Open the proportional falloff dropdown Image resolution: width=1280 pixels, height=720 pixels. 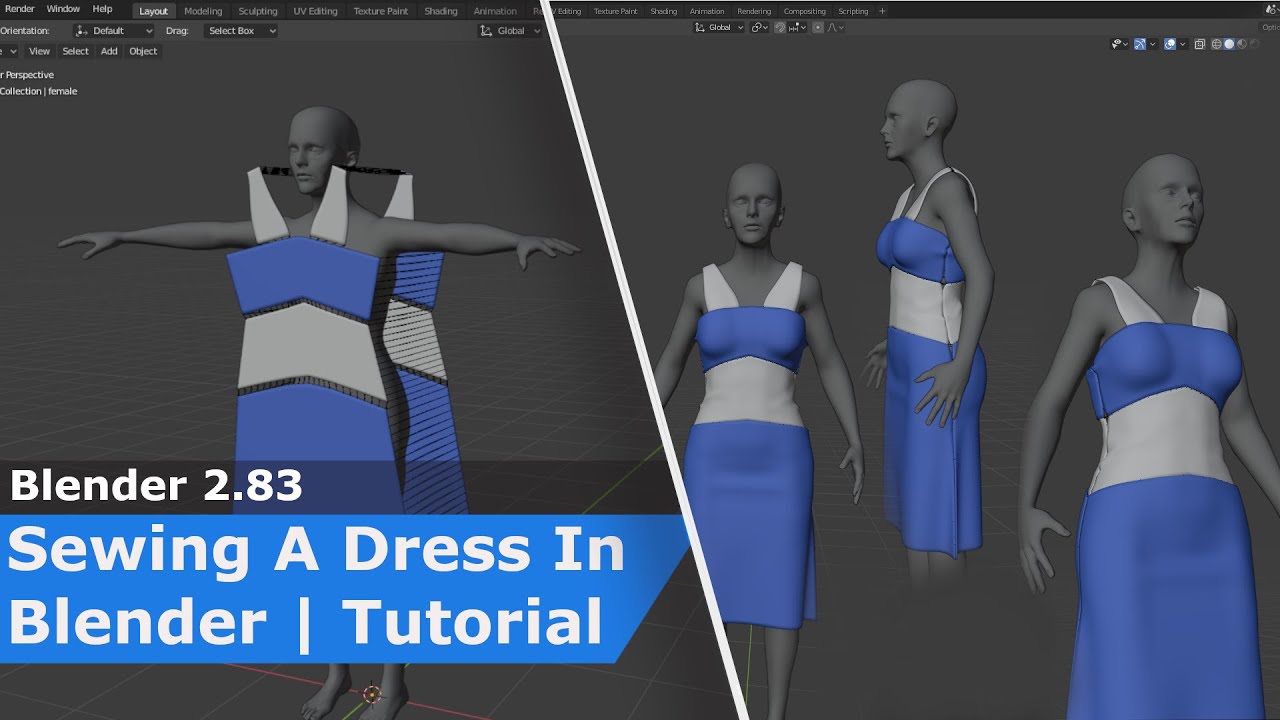[x=835, y=27]
